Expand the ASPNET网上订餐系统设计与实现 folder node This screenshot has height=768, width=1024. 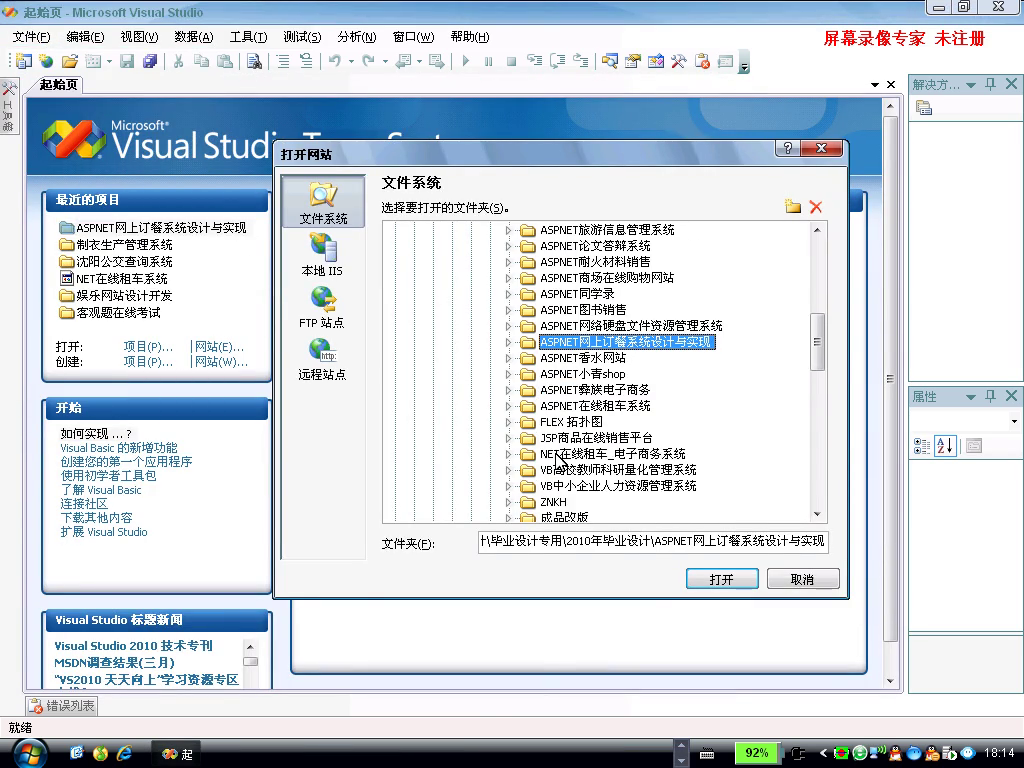tap(508, 342)
